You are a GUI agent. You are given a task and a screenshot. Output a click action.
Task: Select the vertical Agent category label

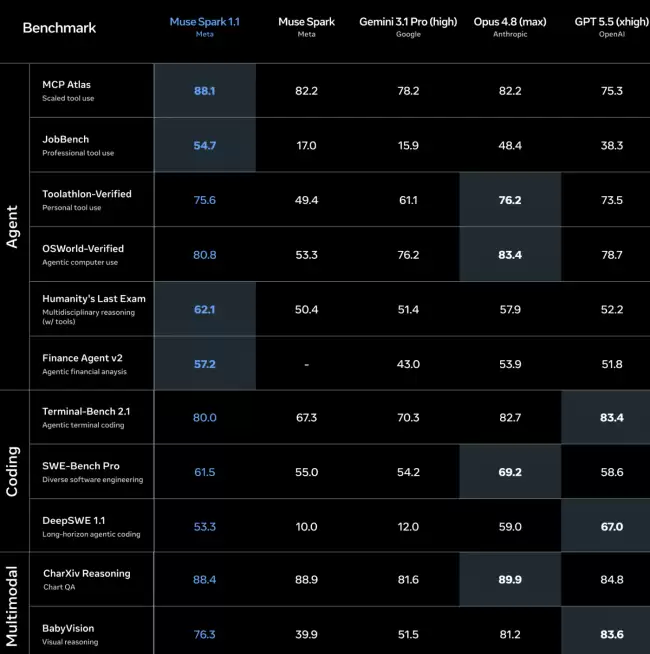pos(12,227)
